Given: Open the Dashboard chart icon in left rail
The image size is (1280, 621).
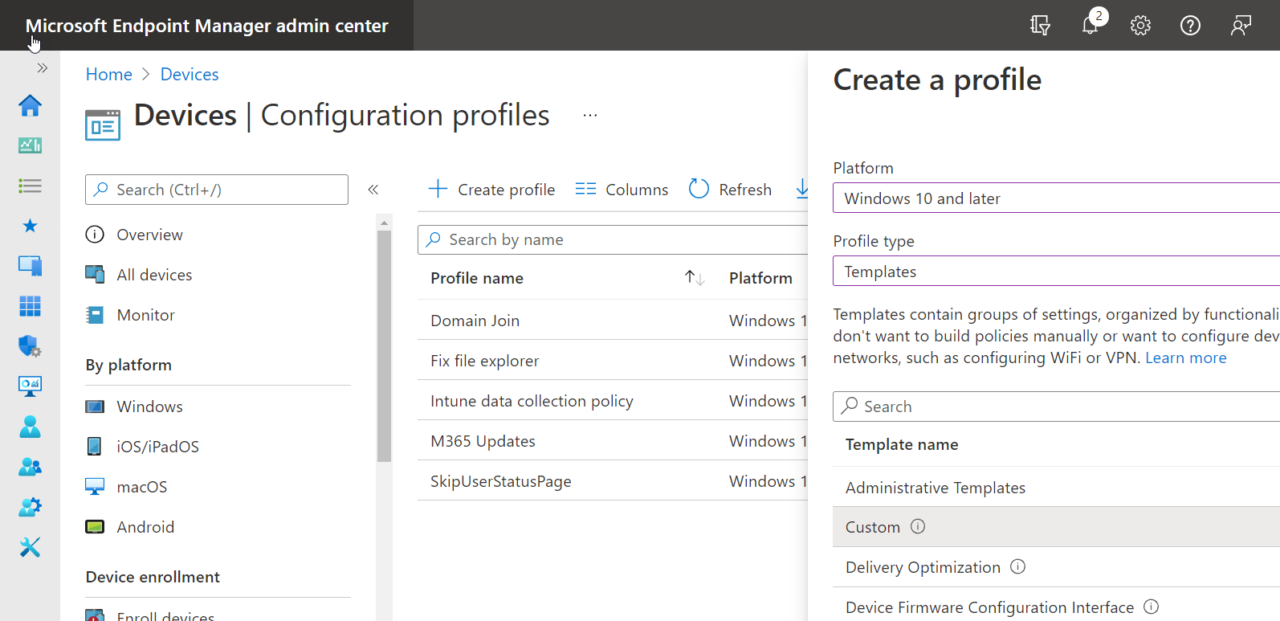Looking at the screenshot, I should click(30, 145).
